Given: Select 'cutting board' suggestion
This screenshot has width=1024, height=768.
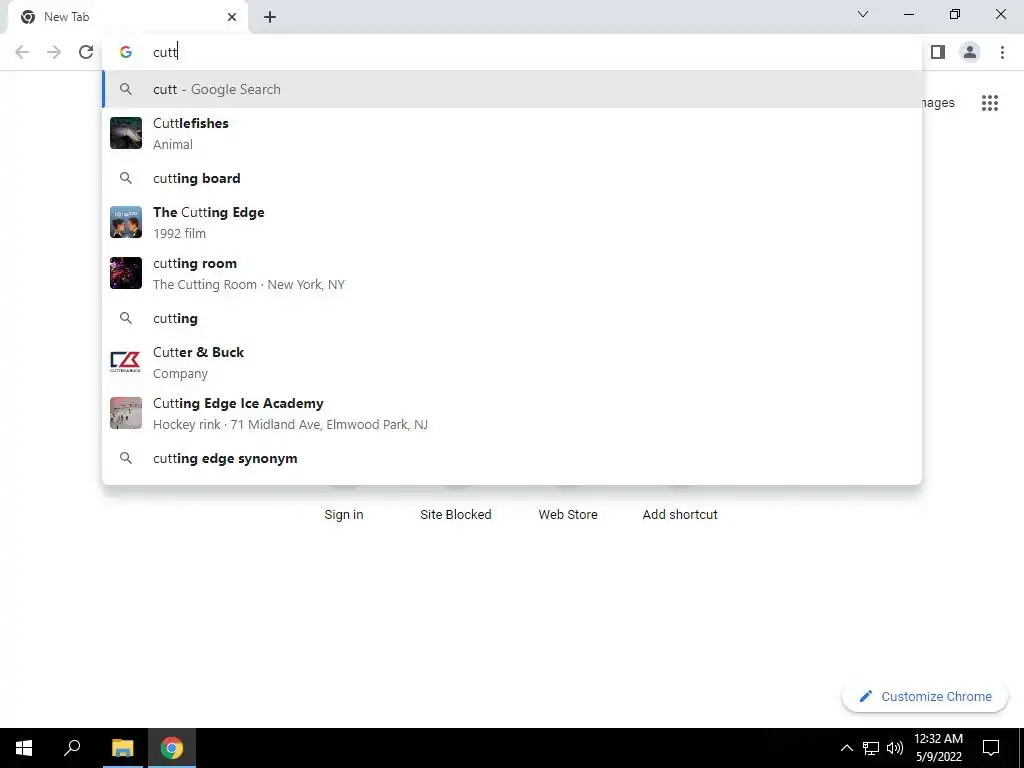Looking at the screenshot, I should coord(513,178).
